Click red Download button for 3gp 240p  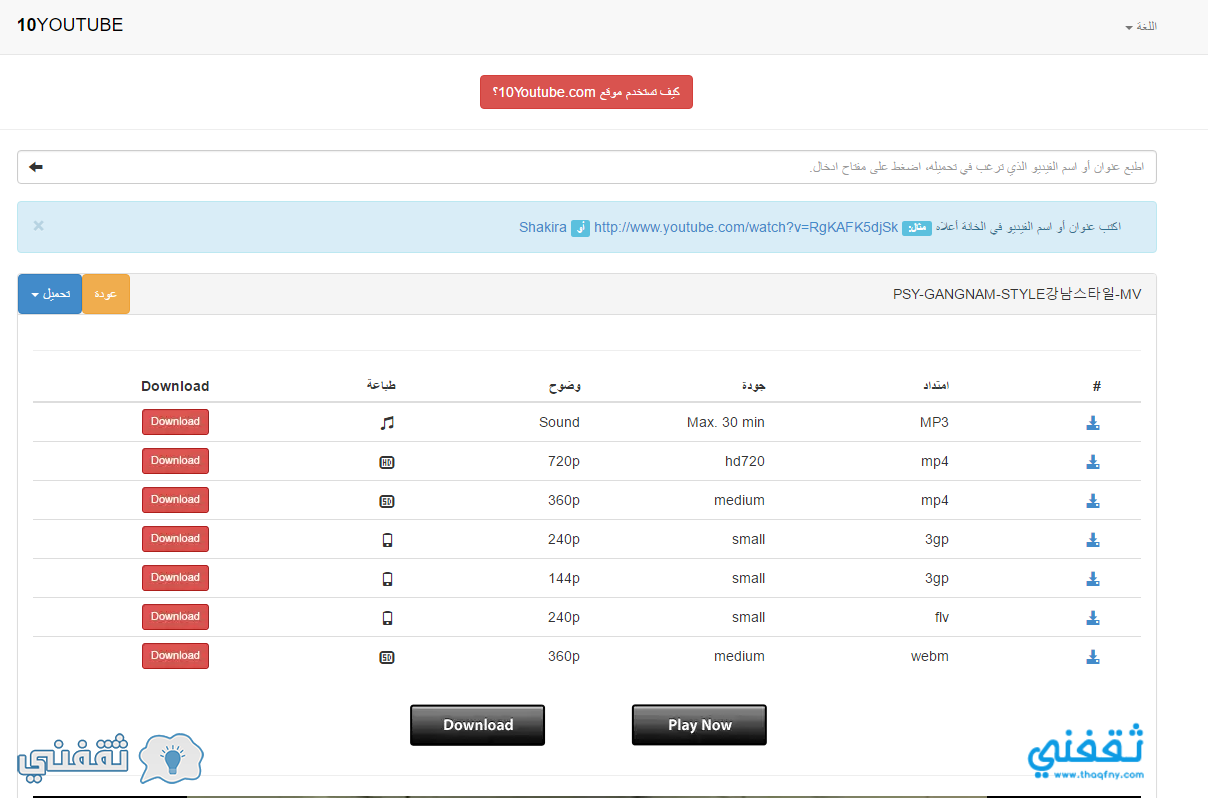tap(175, 539)
